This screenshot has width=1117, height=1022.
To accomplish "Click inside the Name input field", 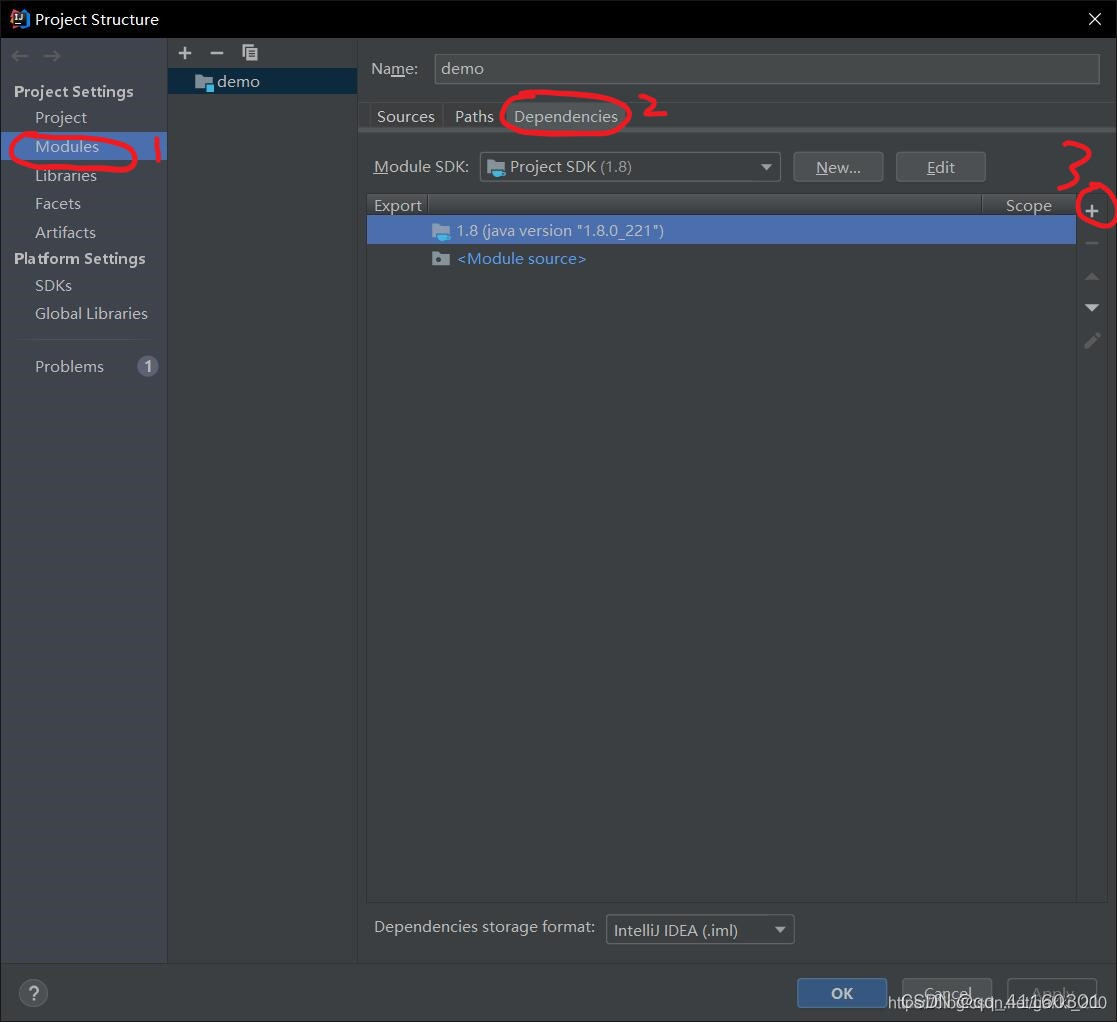I will pos(766,68).
